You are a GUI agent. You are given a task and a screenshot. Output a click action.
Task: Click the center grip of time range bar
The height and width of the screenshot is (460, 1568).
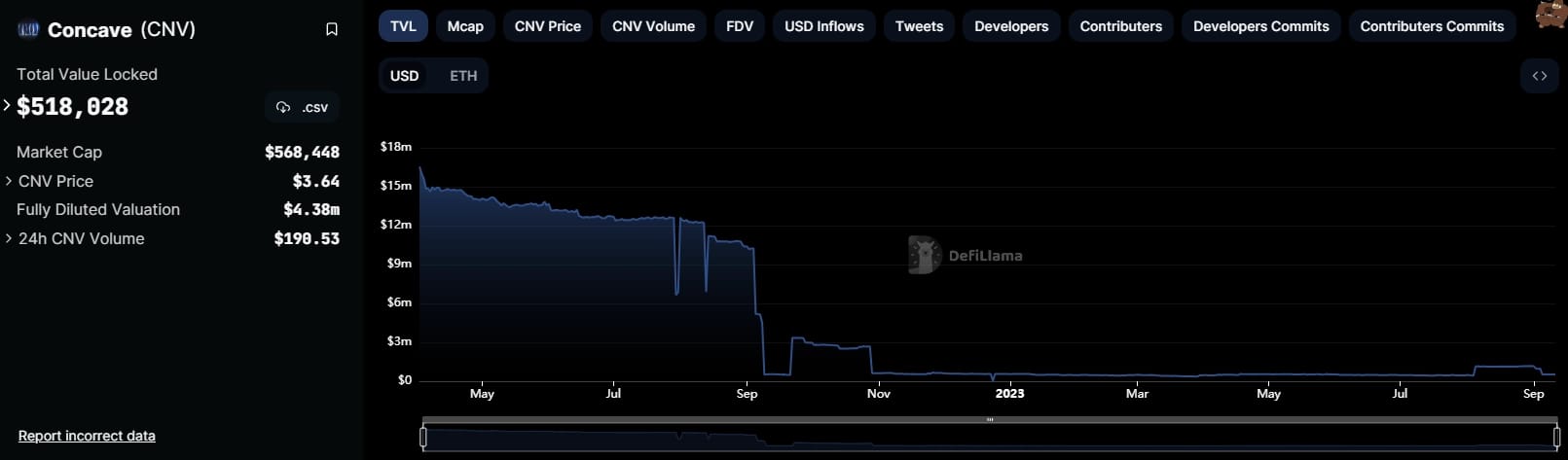tap(990, 420)
